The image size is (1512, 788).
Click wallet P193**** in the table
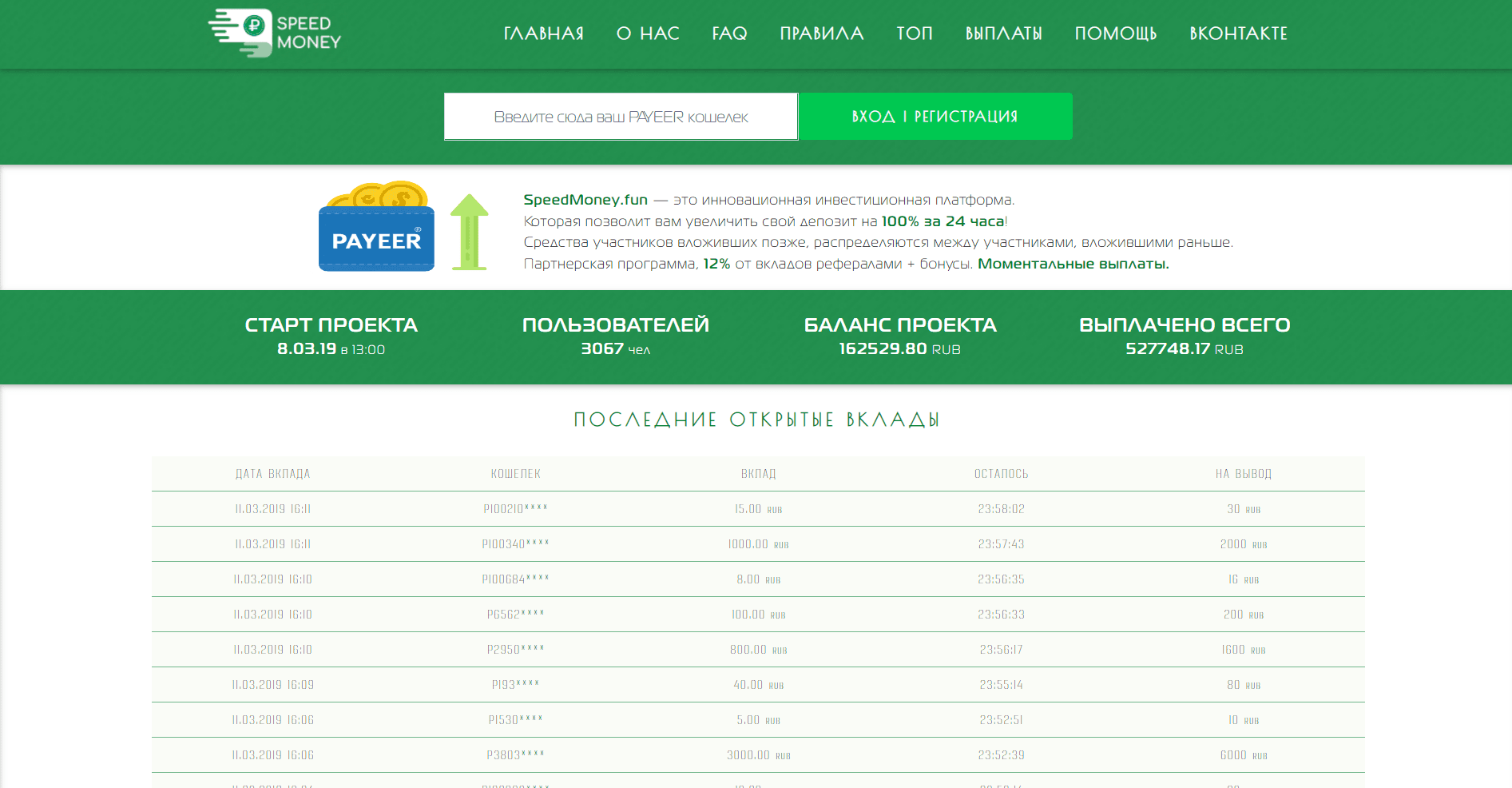point(516,685)
